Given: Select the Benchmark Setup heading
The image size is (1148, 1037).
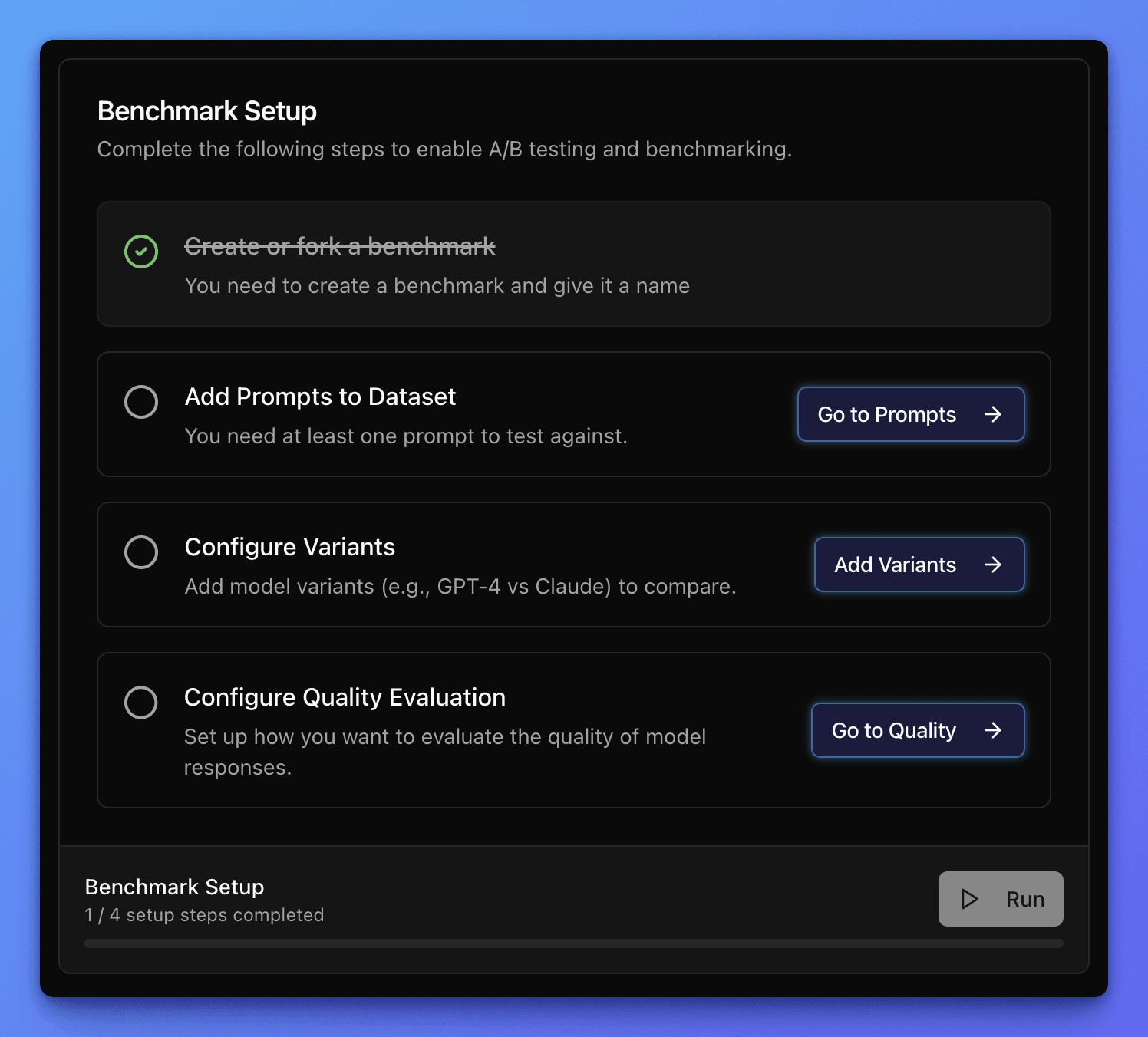Looking at the screenshot, I should click(206, 110).
